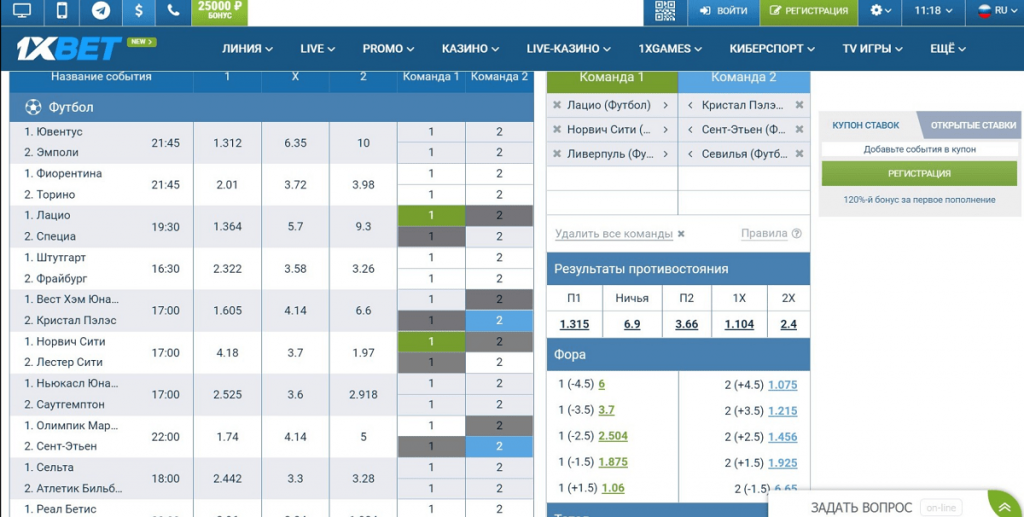1024x517 pixels.
Task: Expand the RU language selector
Action: click(991, 11)
